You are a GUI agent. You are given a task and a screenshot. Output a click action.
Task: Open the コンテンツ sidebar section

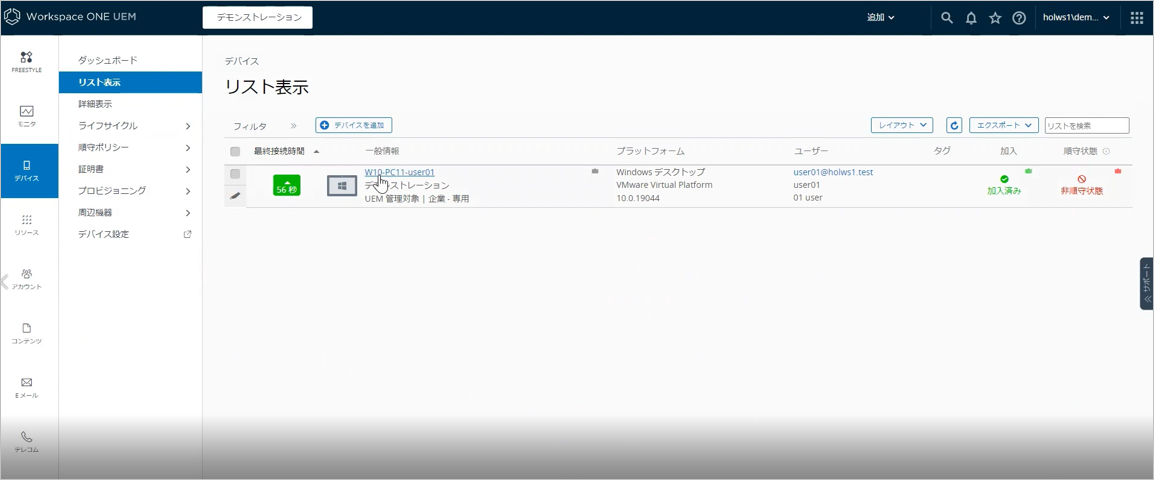pyautogui.click(x=26, y=333)
